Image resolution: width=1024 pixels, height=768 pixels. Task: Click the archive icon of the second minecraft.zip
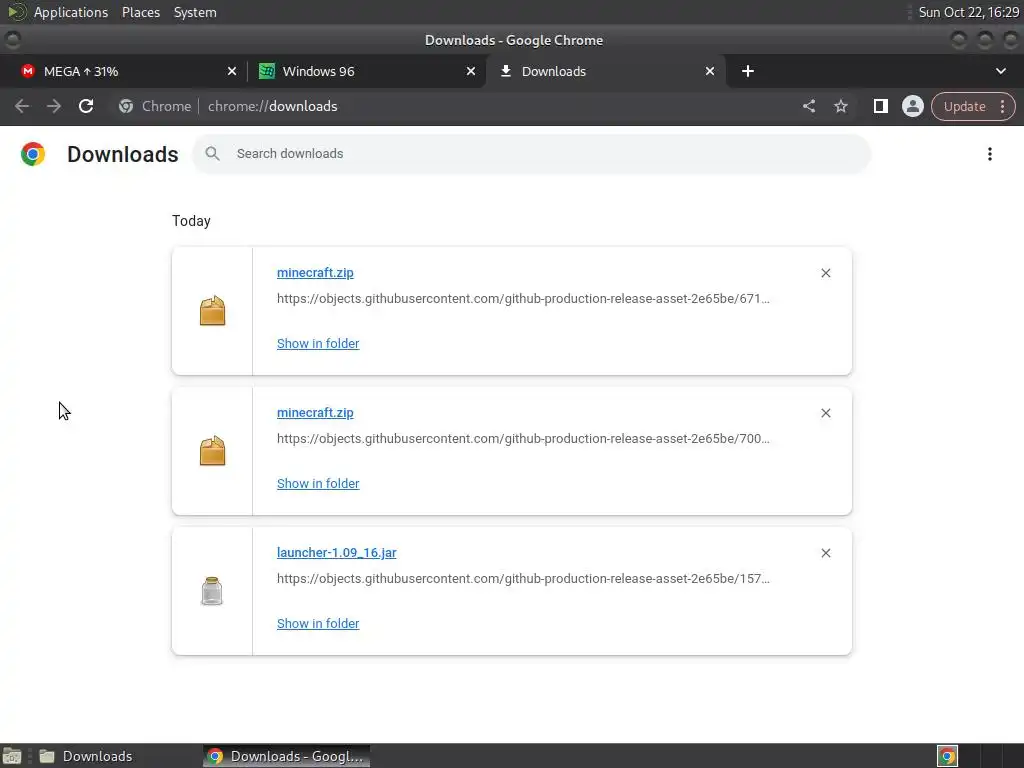[x=212, y=451]
